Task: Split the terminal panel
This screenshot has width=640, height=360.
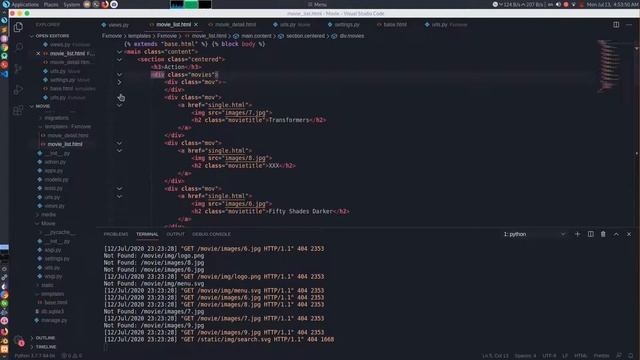Action: click(x=590, y=234)
